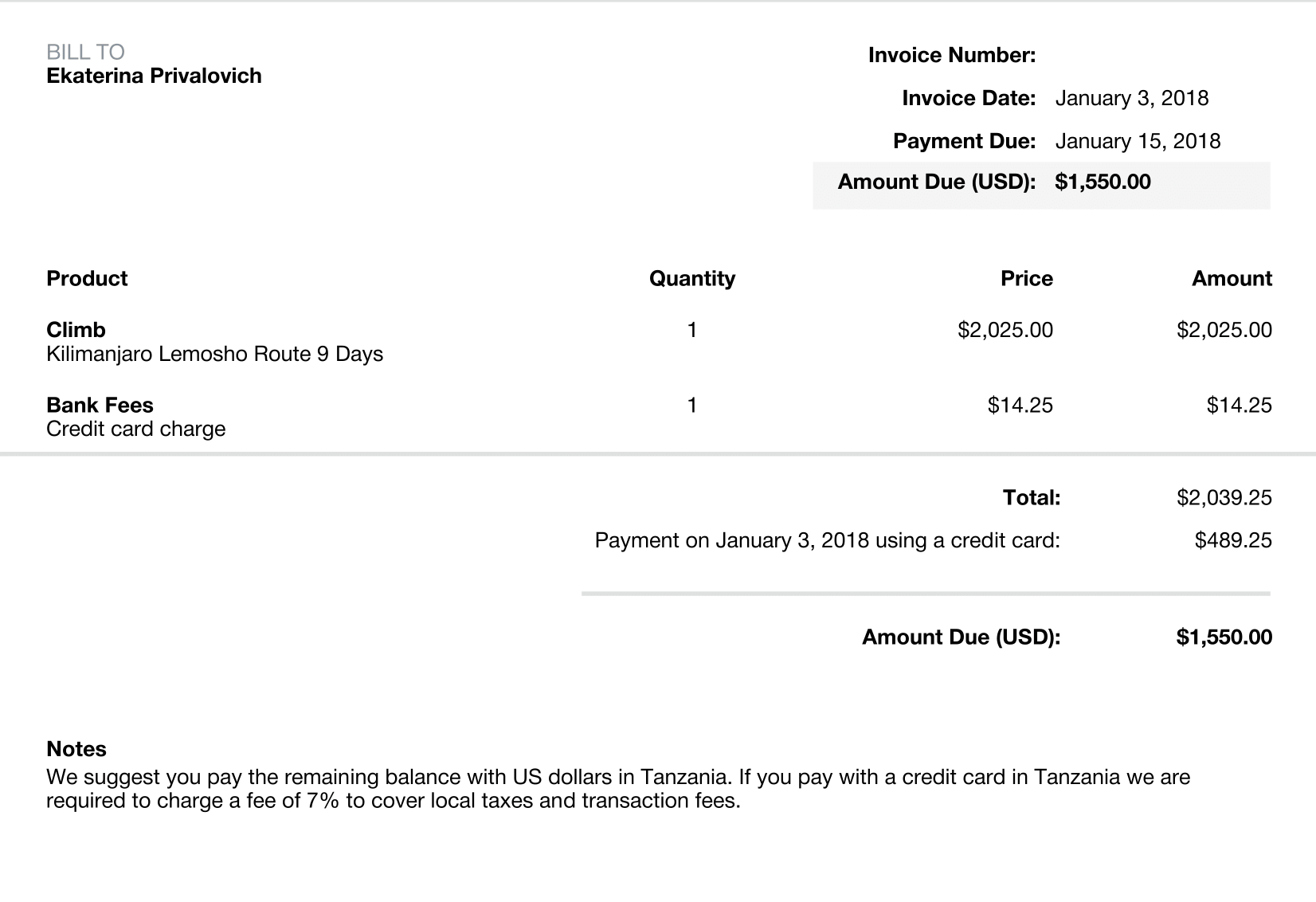Click the Product column header
1316x902 pixels.
(87, 278)
